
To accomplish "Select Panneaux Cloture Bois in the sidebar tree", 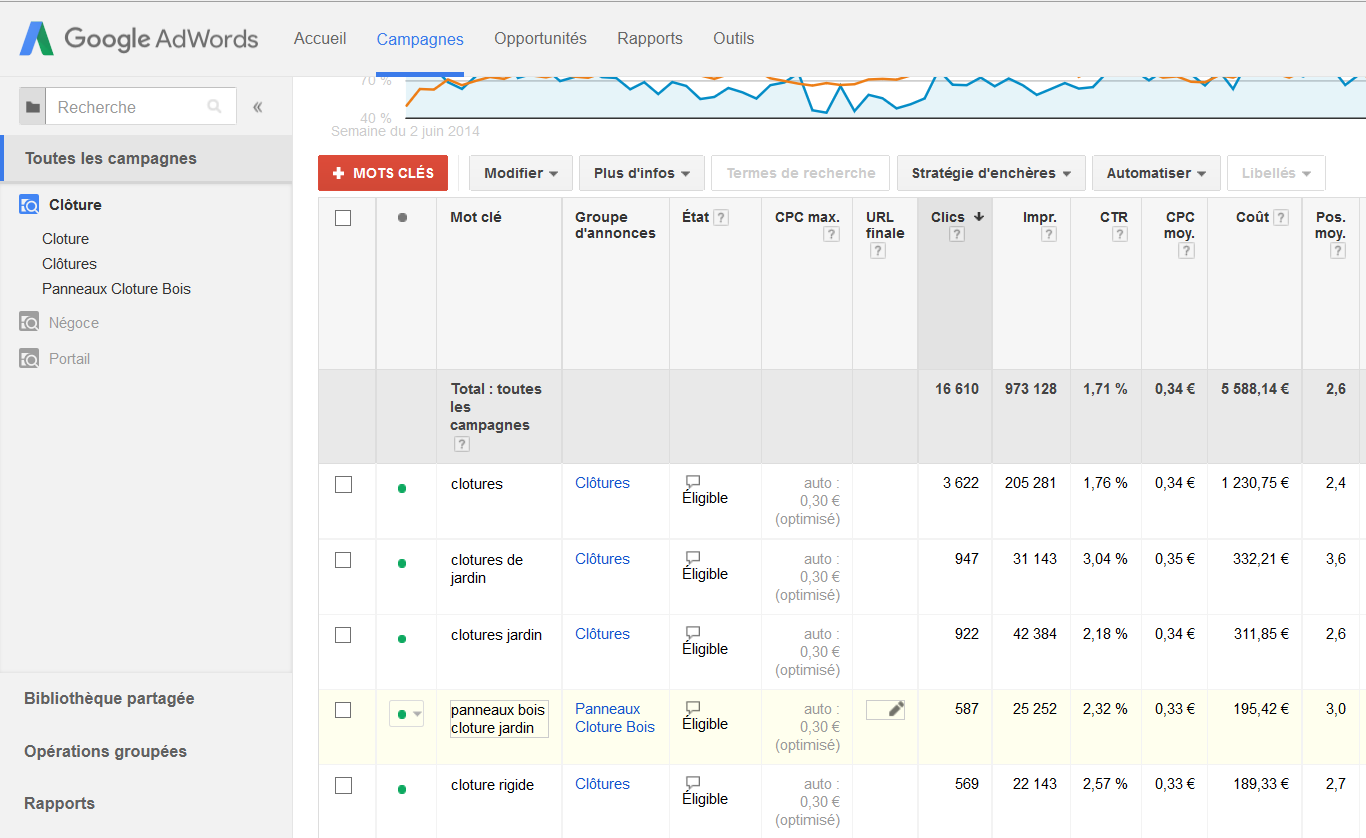I will coord(116,289).
